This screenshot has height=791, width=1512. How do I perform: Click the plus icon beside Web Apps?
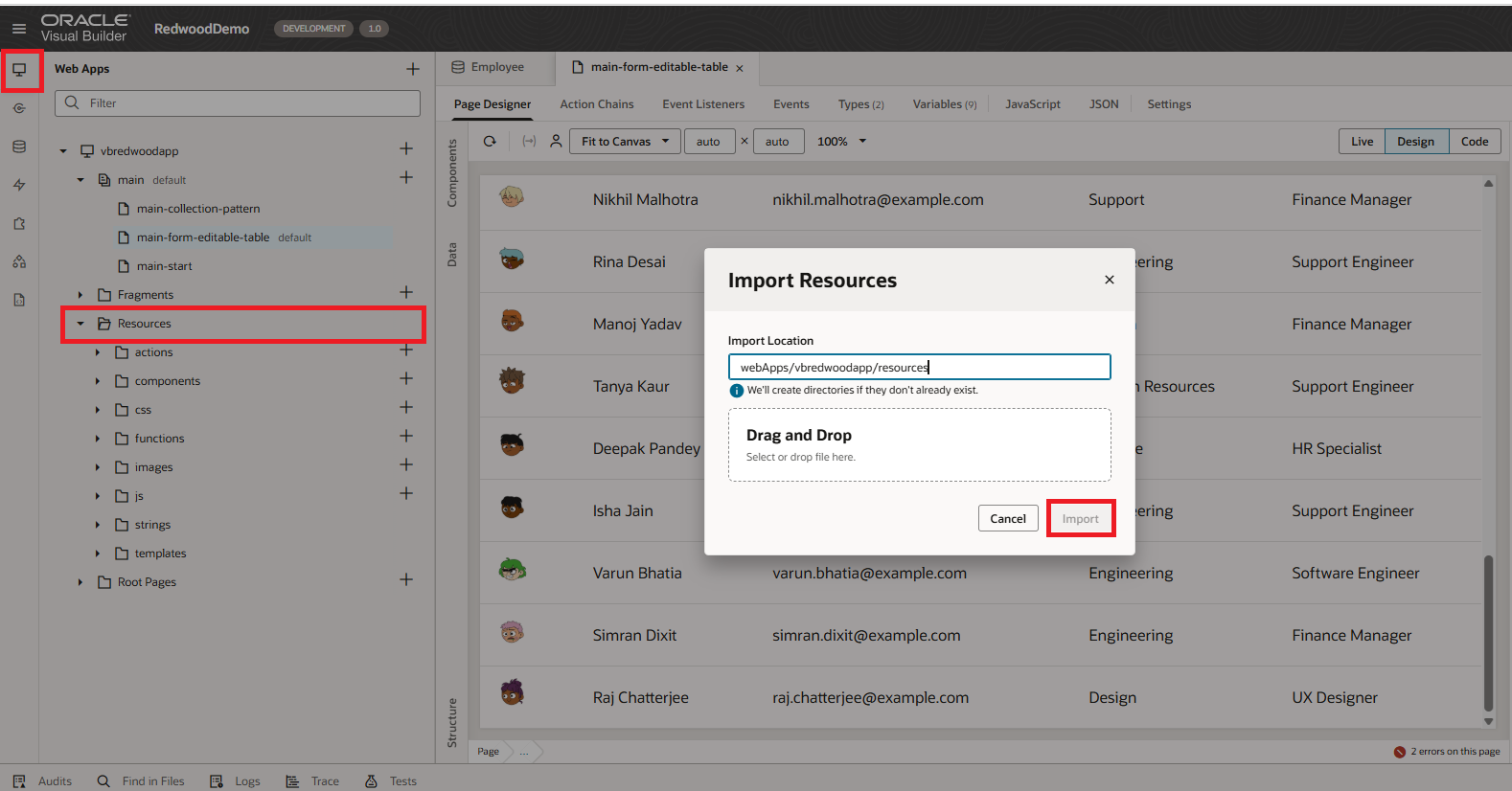click(x=413, y=69)
